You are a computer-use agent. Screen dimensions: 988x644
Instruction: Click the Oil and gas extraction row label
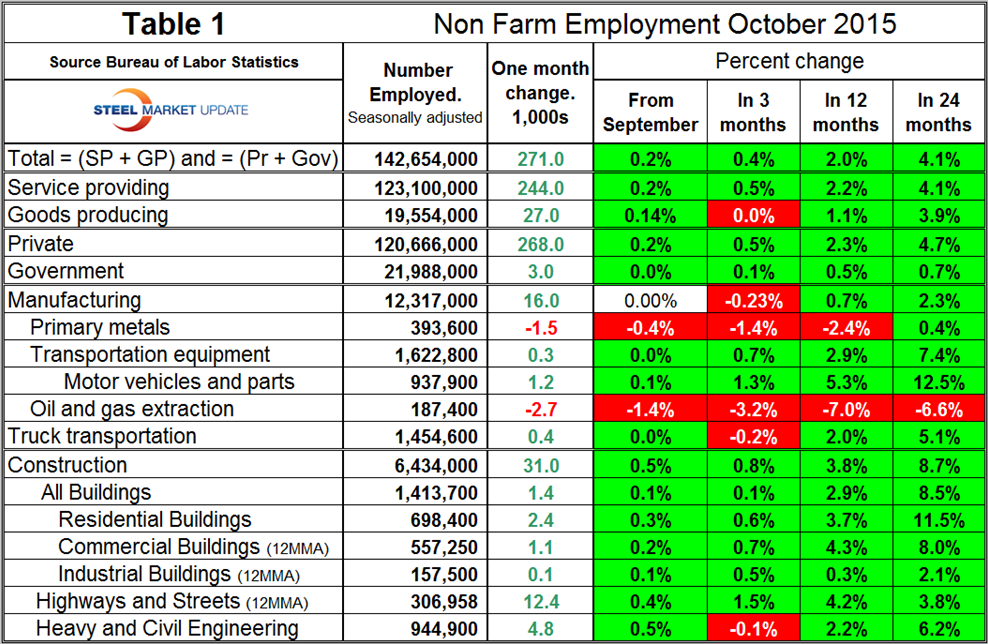click(132, 408)
